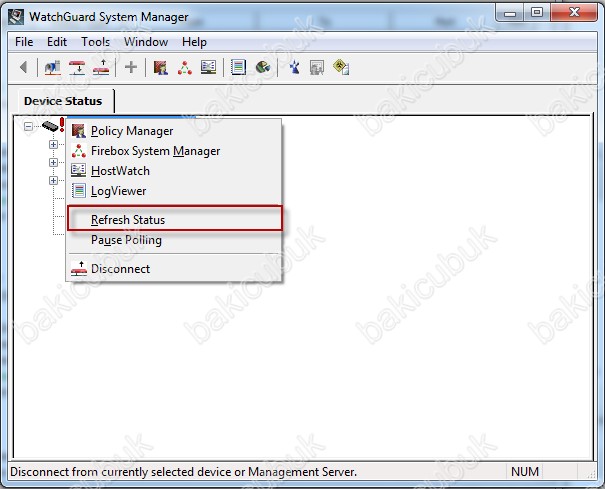Click the Add (plus) toolbar icon

point(130,68)
